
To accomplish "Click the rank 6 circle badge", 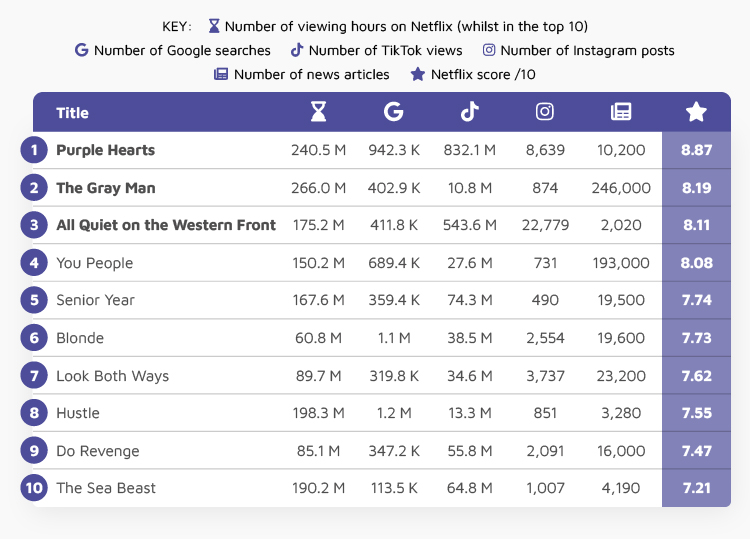I will click(x=34, y=338).
